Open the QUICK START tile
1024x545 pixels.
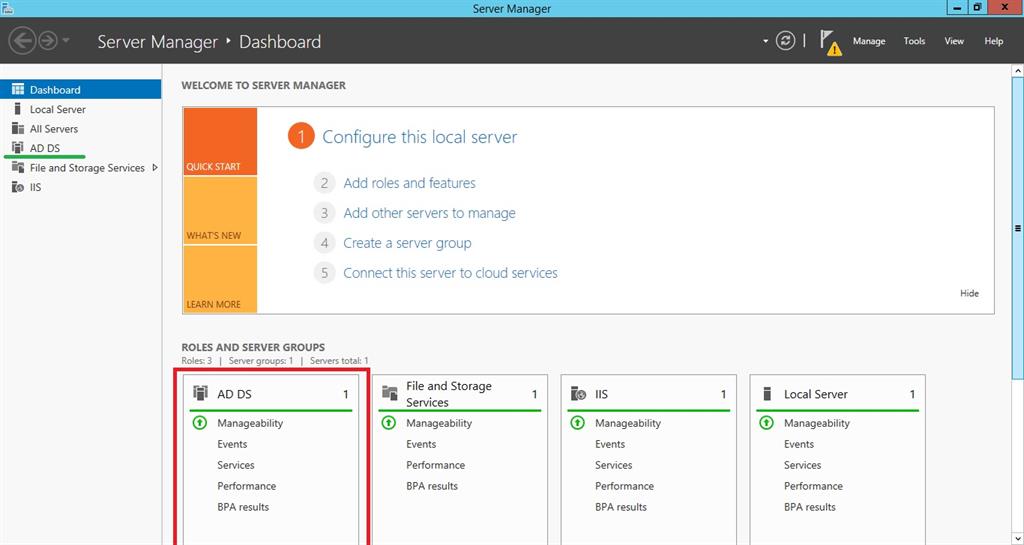(220, 142)
